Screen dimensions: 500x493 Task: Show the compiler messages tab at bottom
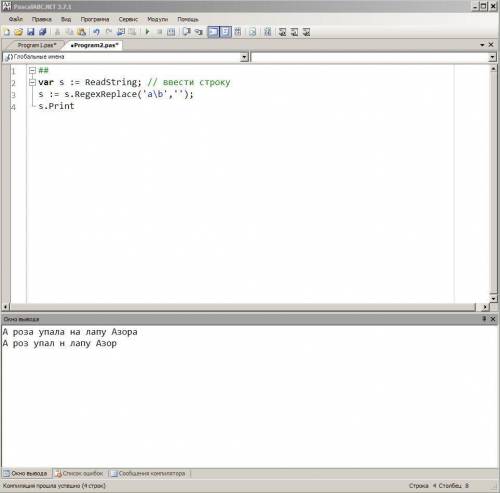[x=148, y=473]
